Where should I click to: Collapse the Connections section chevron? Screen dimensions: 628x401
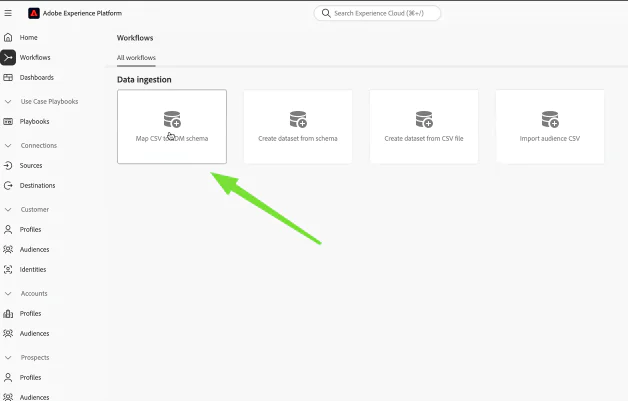[8, 145]
